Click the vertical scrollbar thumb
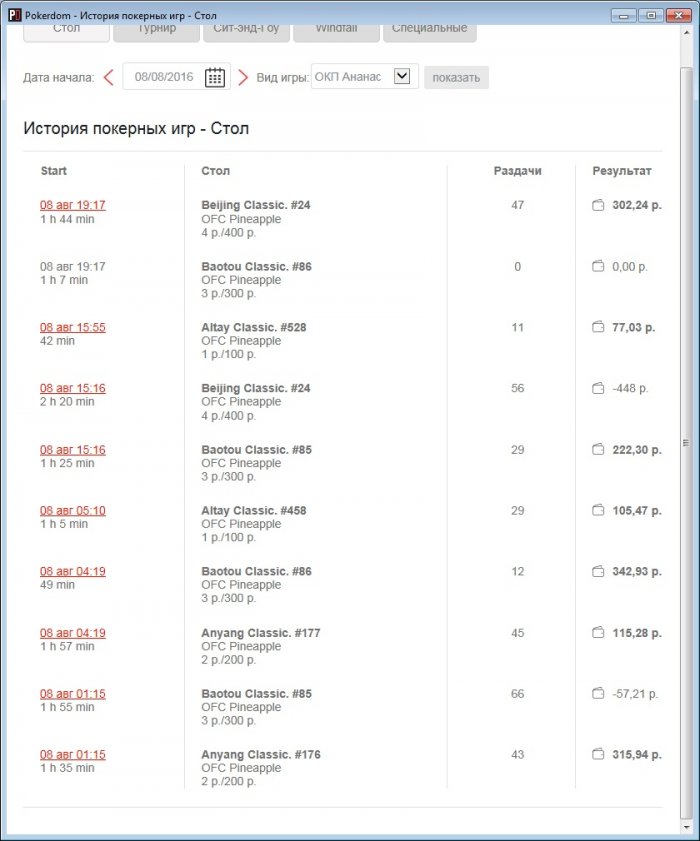700x841 pixels. click(x=686, y=442)
